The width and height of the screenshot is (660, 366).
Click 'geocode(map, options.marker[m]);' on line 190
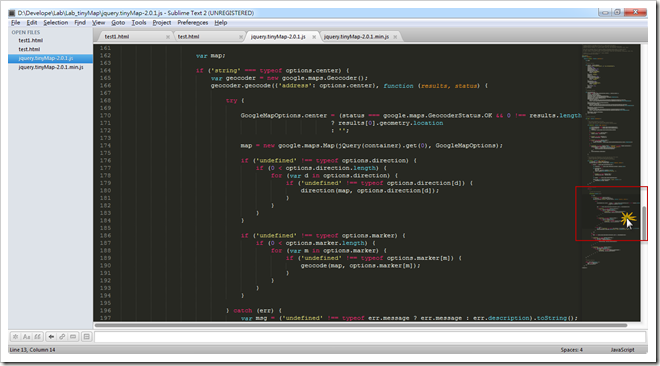[360, 265]
